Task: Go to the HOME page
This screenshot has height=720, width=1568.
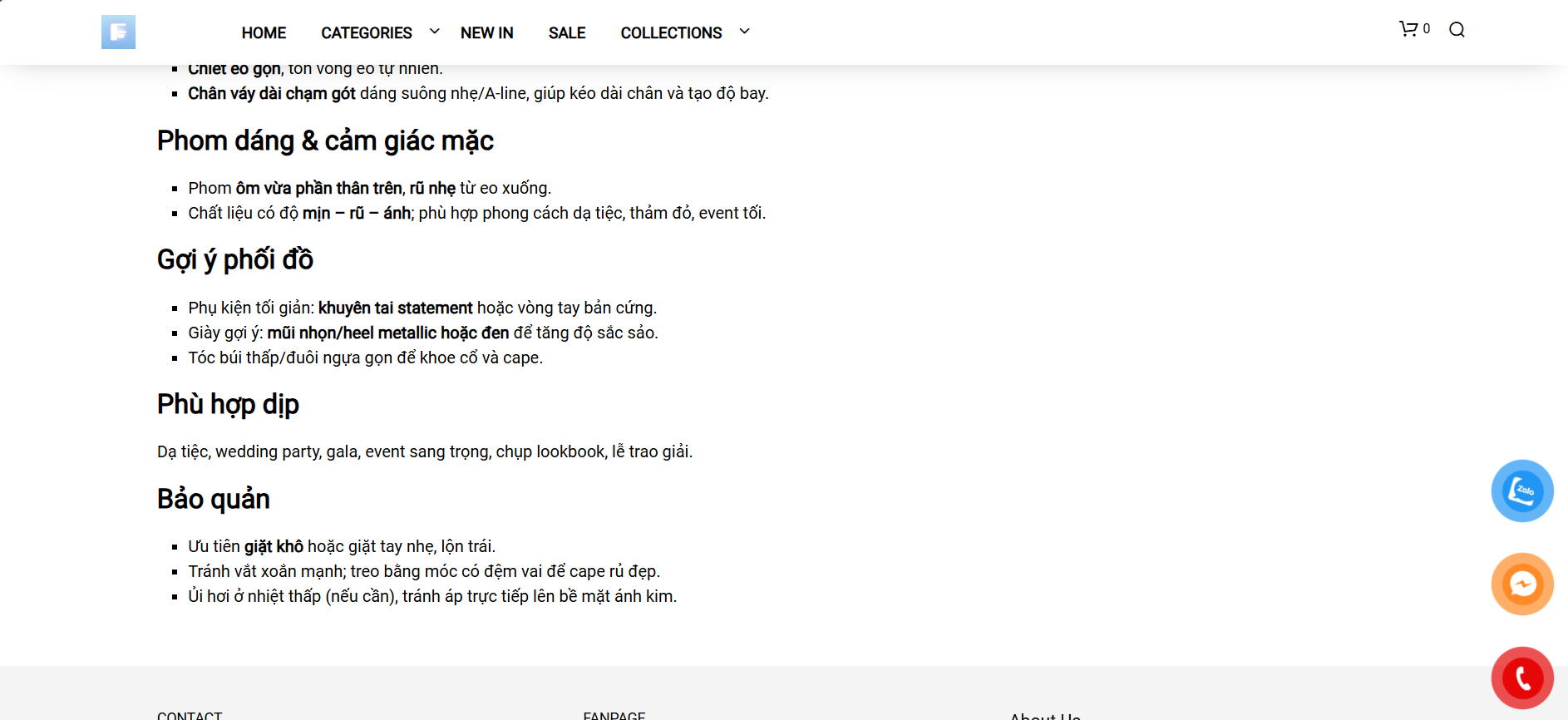Action: 264,33
